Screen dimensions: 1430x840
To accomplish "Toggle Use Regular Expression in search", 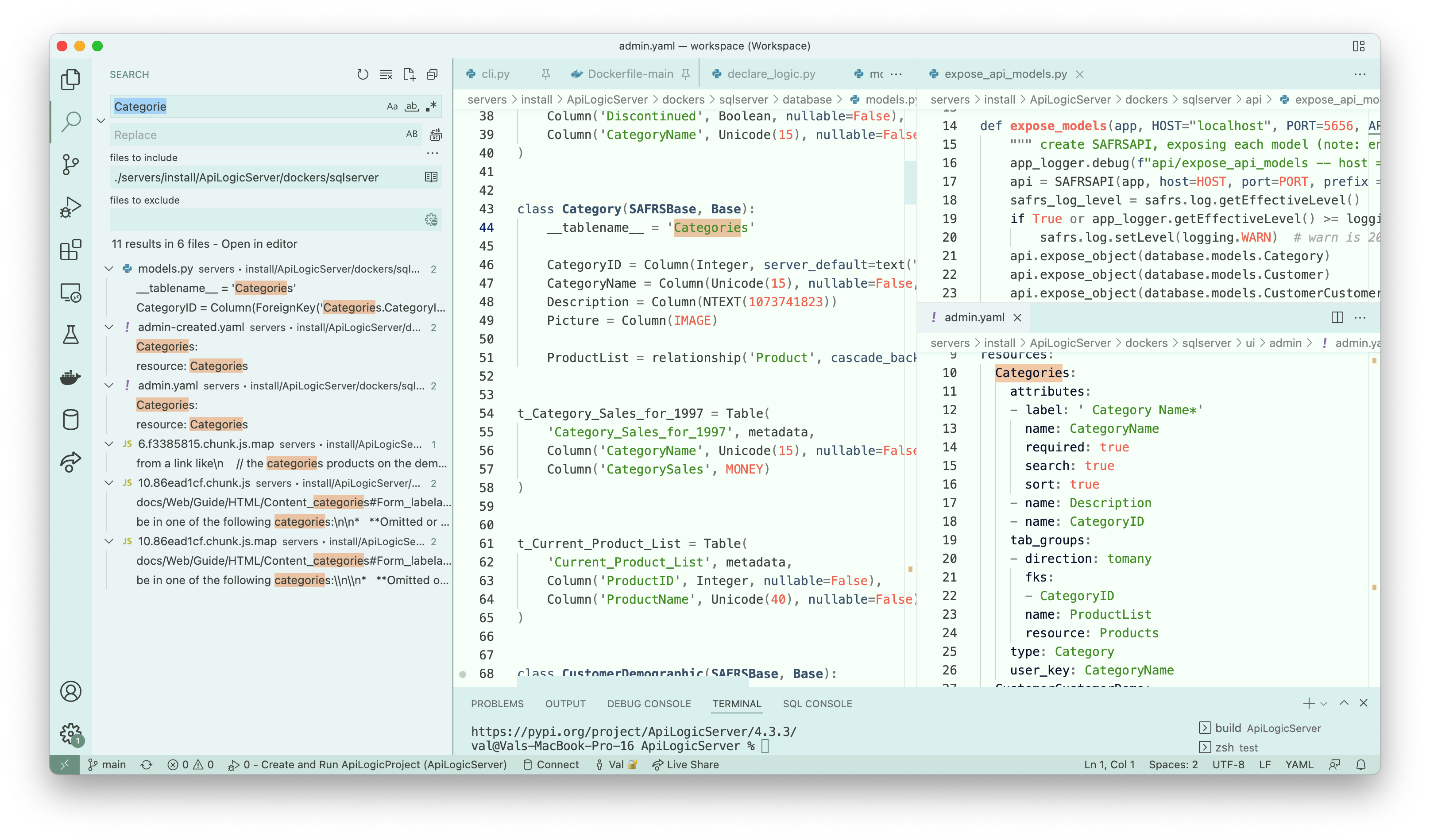I will click(x=432, y=106).
